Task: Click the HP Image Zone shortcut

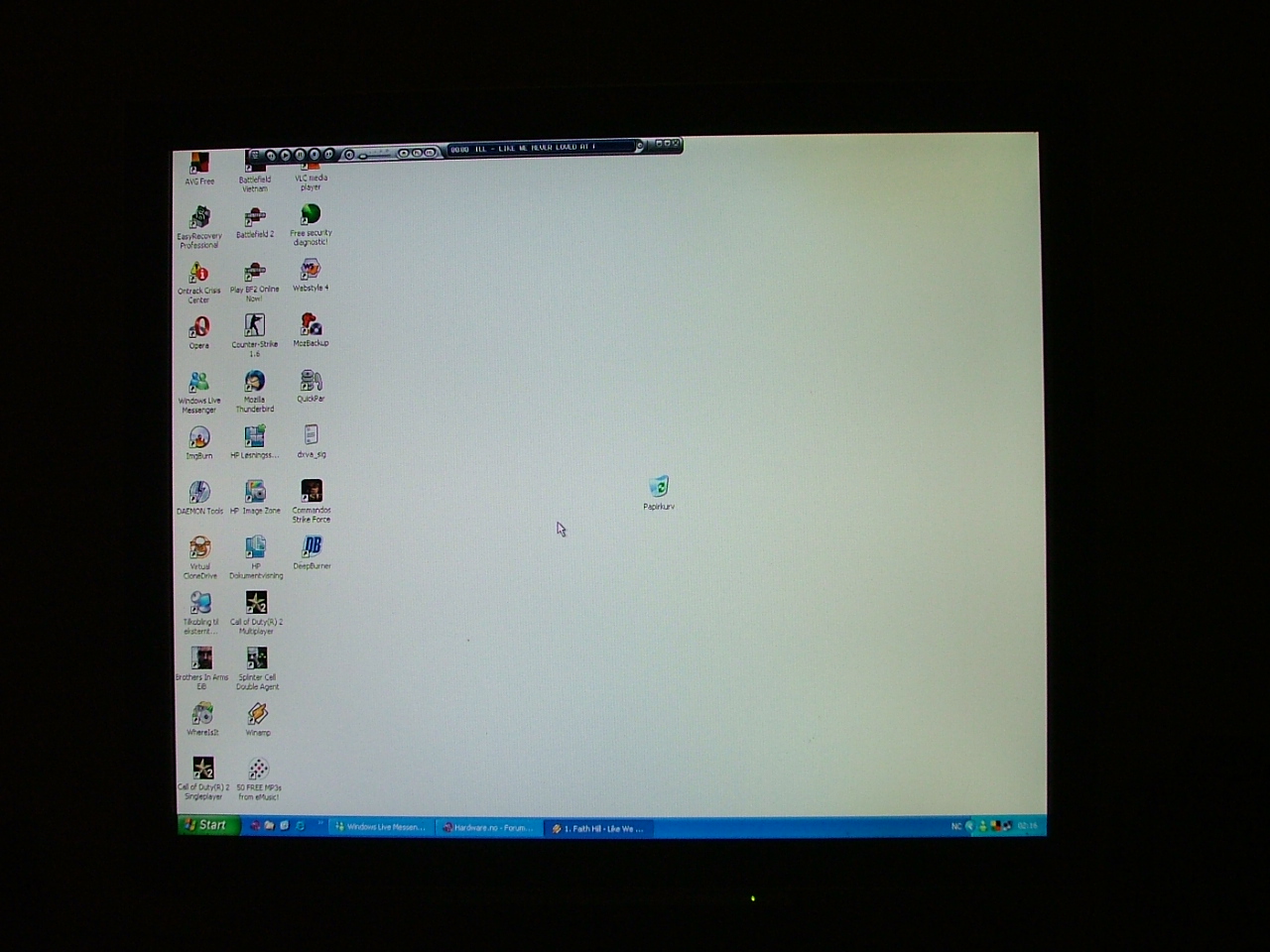Action: [x=255, y=498]
